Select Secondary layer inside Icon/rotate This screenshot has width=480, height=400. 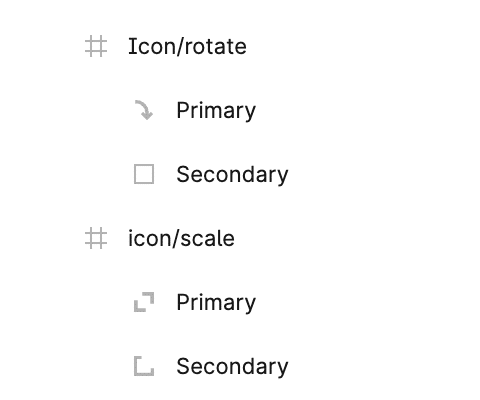[x=232, y=174]
